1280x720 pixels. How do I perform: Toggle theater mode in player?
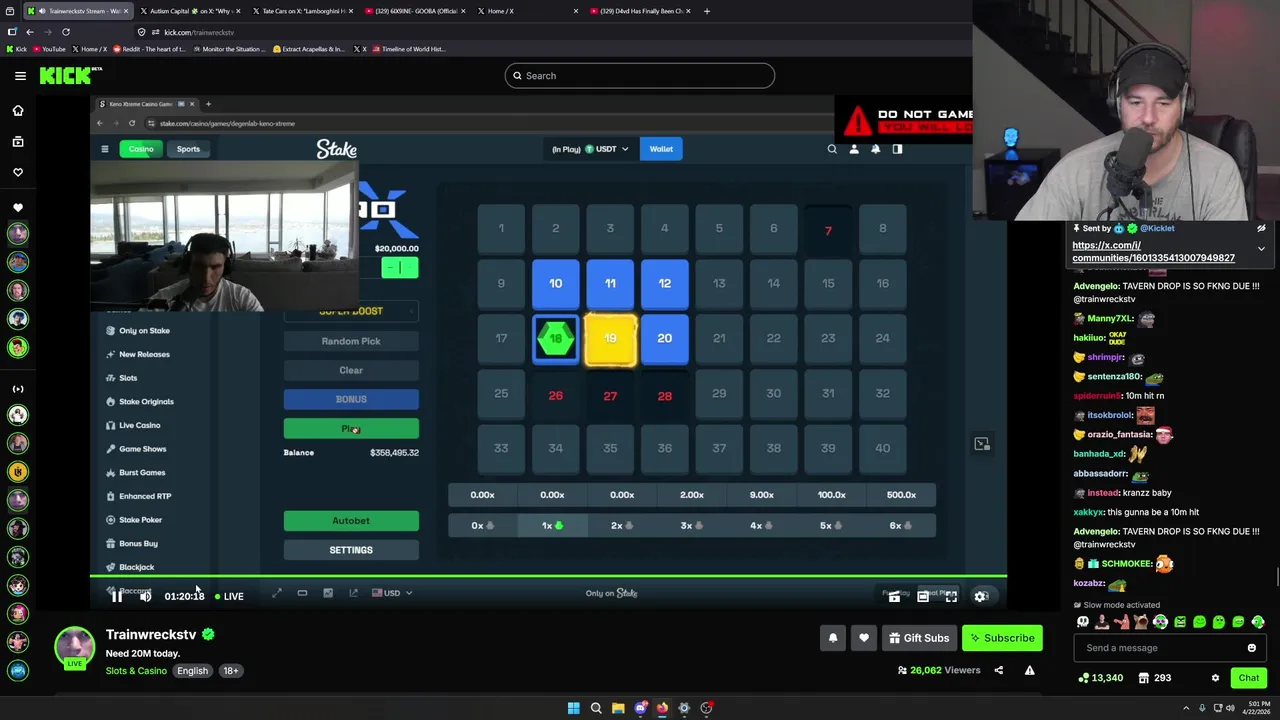tap(923, 596)
